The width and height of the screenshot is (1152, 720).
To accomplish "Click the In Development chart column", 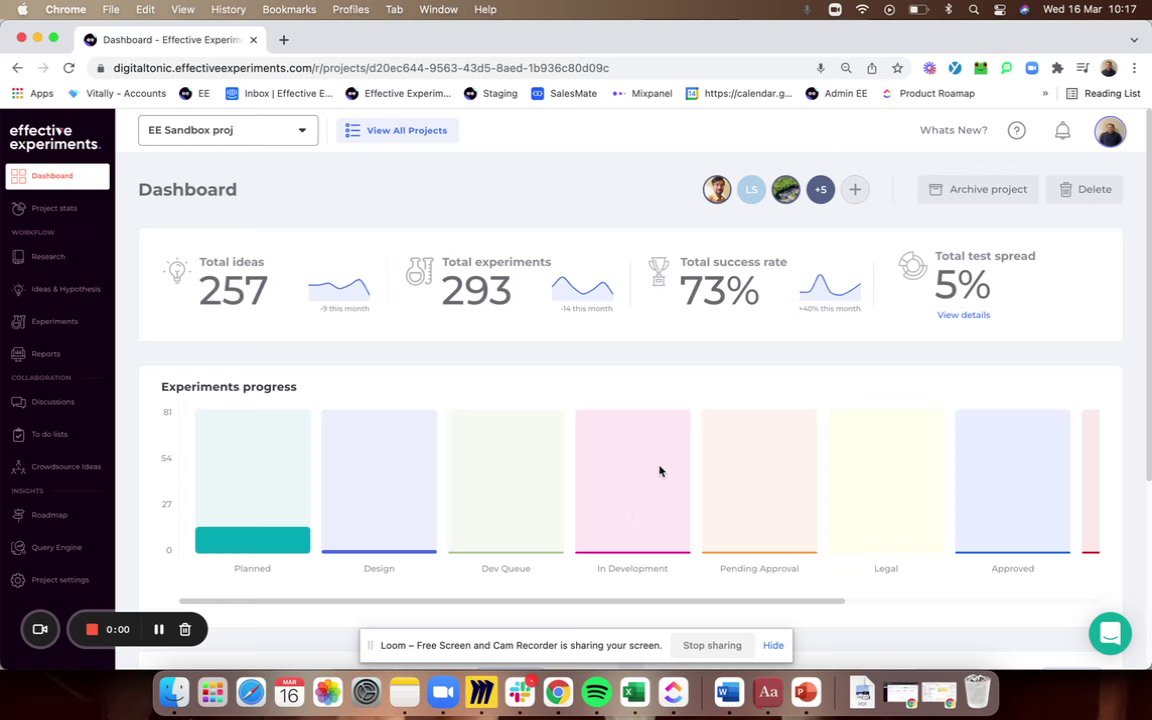I will pos(633,481).
